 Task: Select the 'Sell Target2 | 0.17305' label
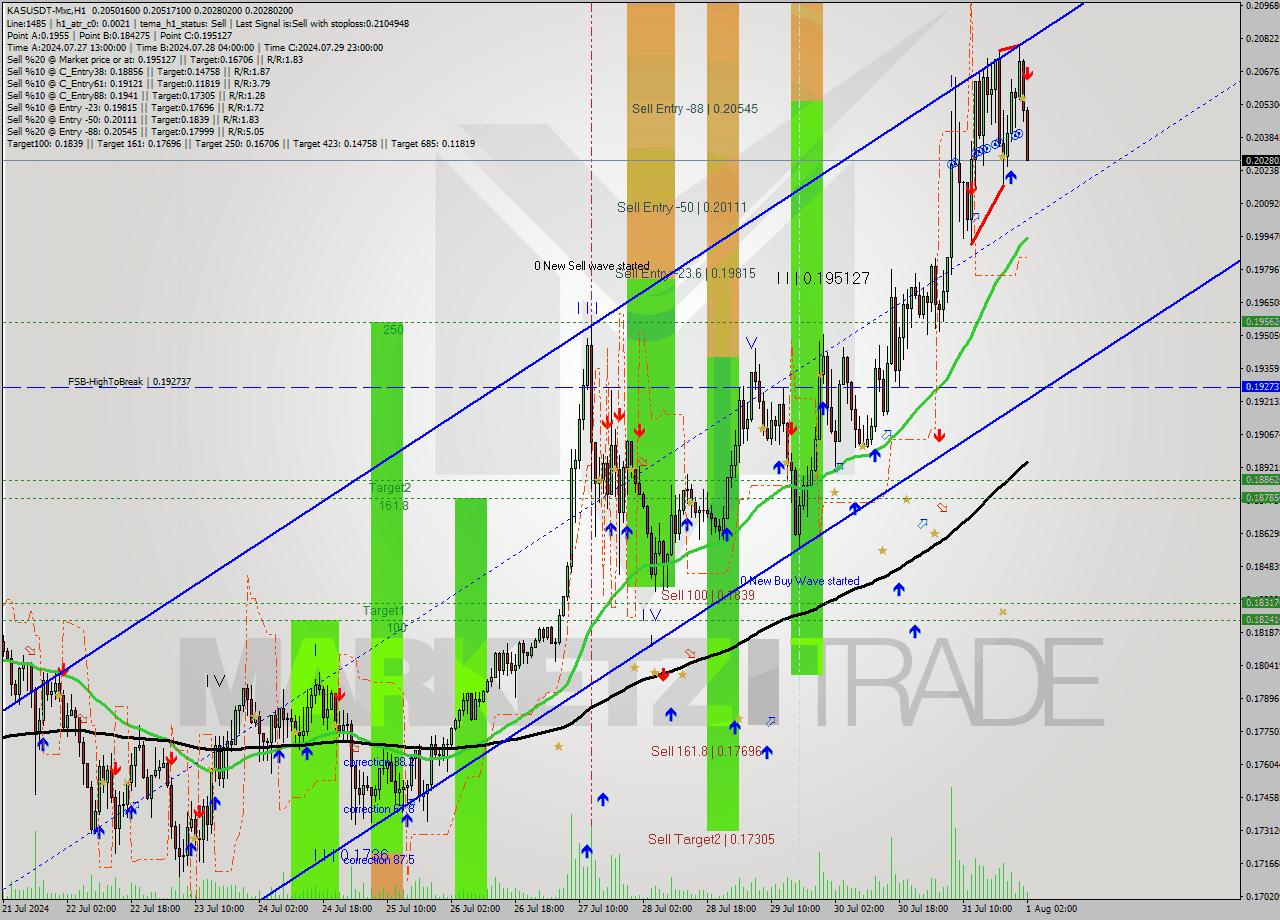(711, 839)
